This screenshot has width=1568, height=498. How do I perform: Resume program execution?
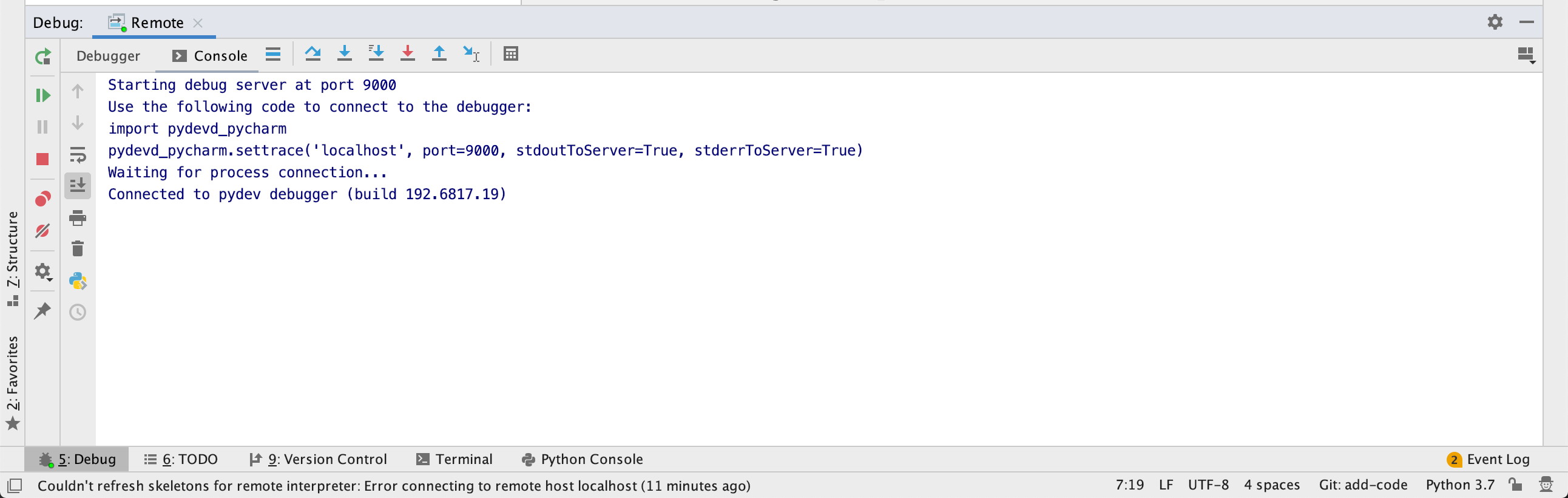click(x=42, y=95)
